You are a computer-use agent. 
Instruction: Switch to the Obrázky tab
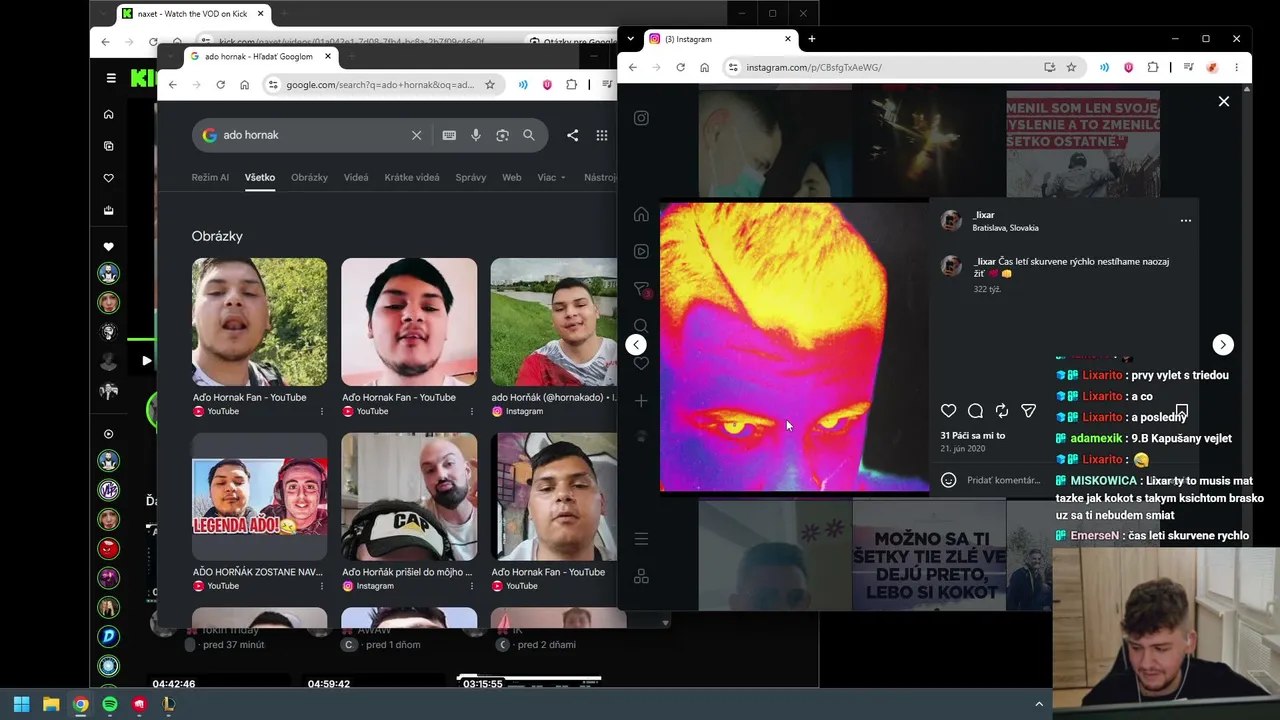click(x=309, y=177)
